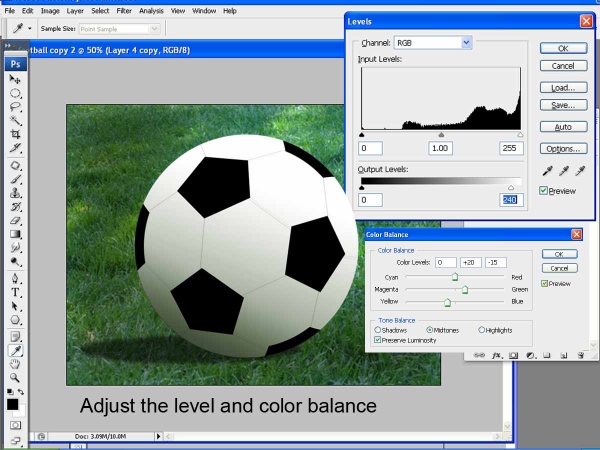The image size is (600, 450).
Task: Select the Eyedropper tool in toolbox
Action: [15, 351]
